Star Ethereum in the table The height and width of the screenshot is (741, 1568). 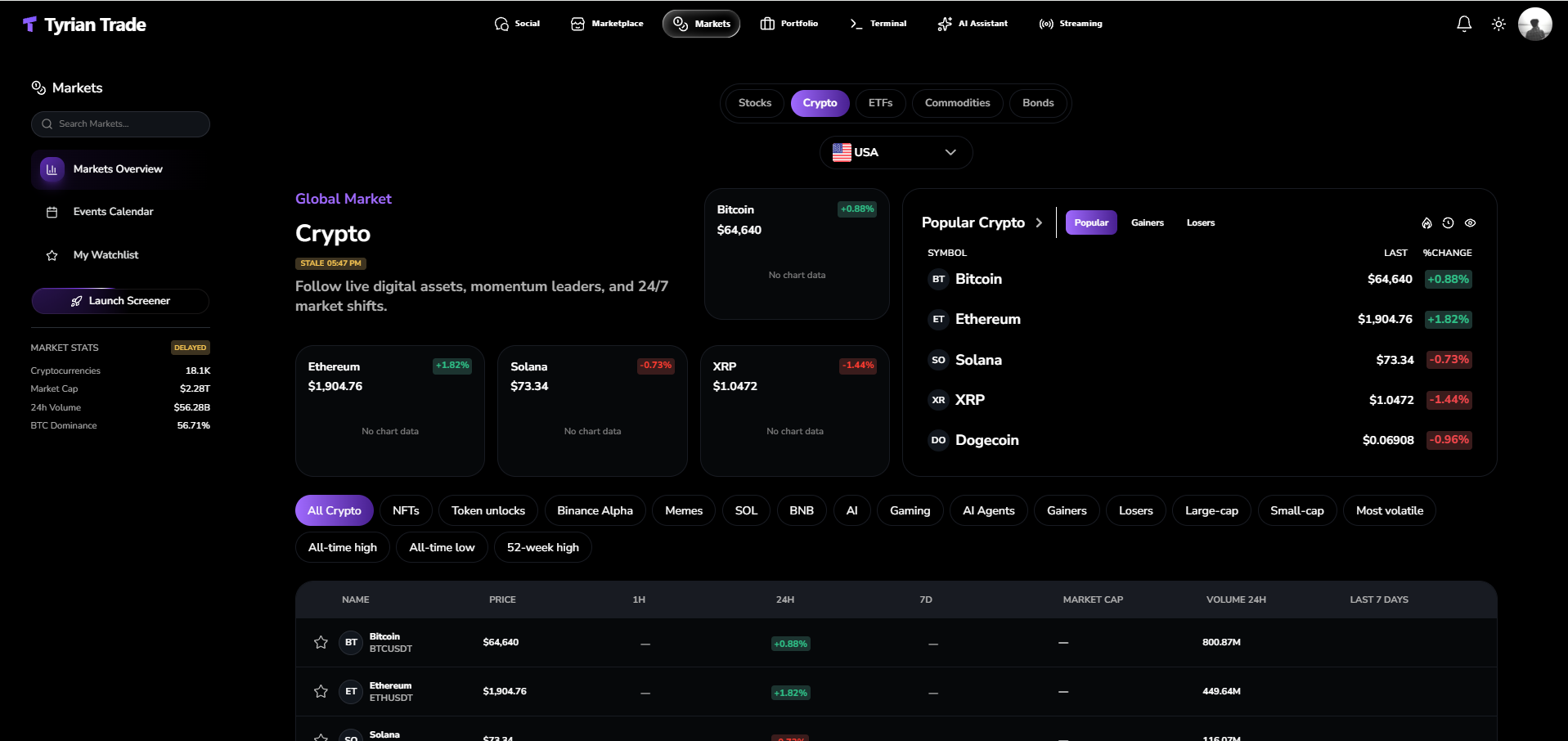(x=321, y=691)
